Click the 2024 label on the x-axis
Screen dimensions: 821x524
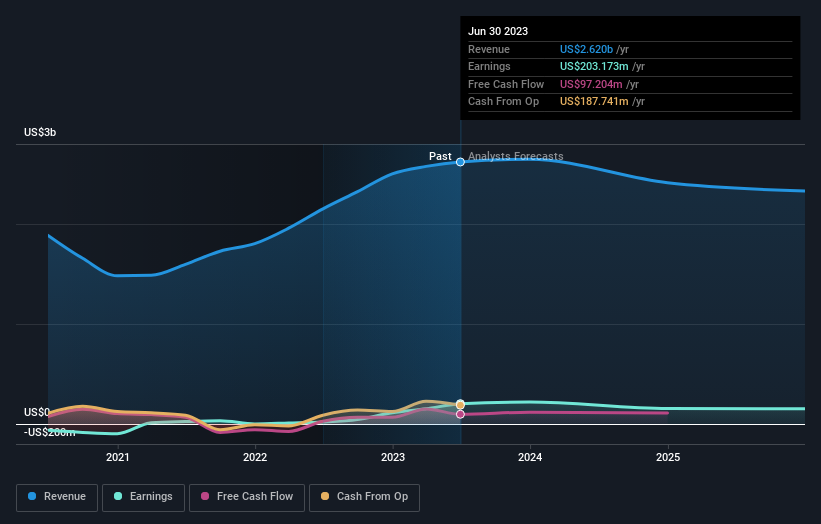tap(530, 457)
